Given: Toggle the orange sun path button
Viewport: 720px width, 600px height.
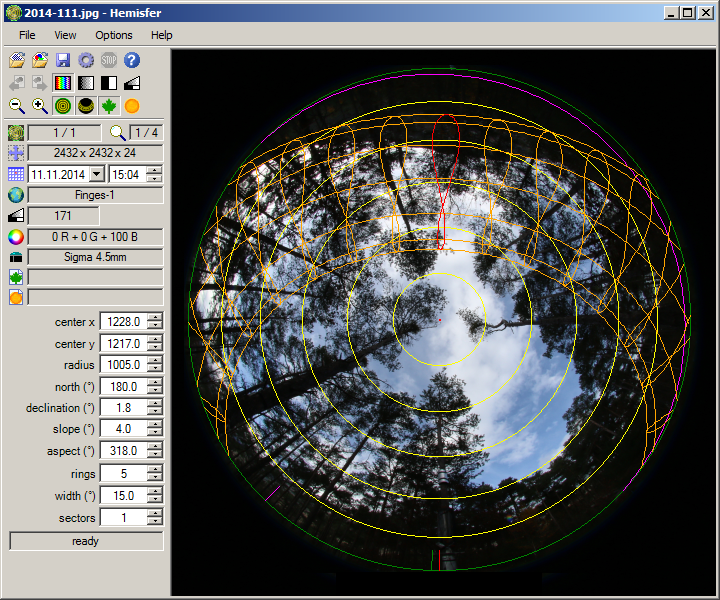Looking at the screenshot, I should coord(132,106).
